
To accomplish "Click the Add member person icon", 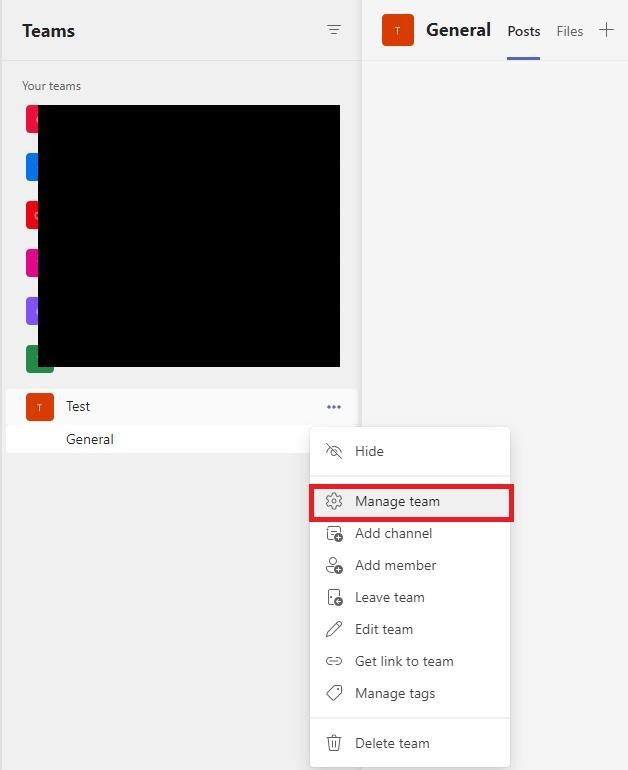I will 334,565.
